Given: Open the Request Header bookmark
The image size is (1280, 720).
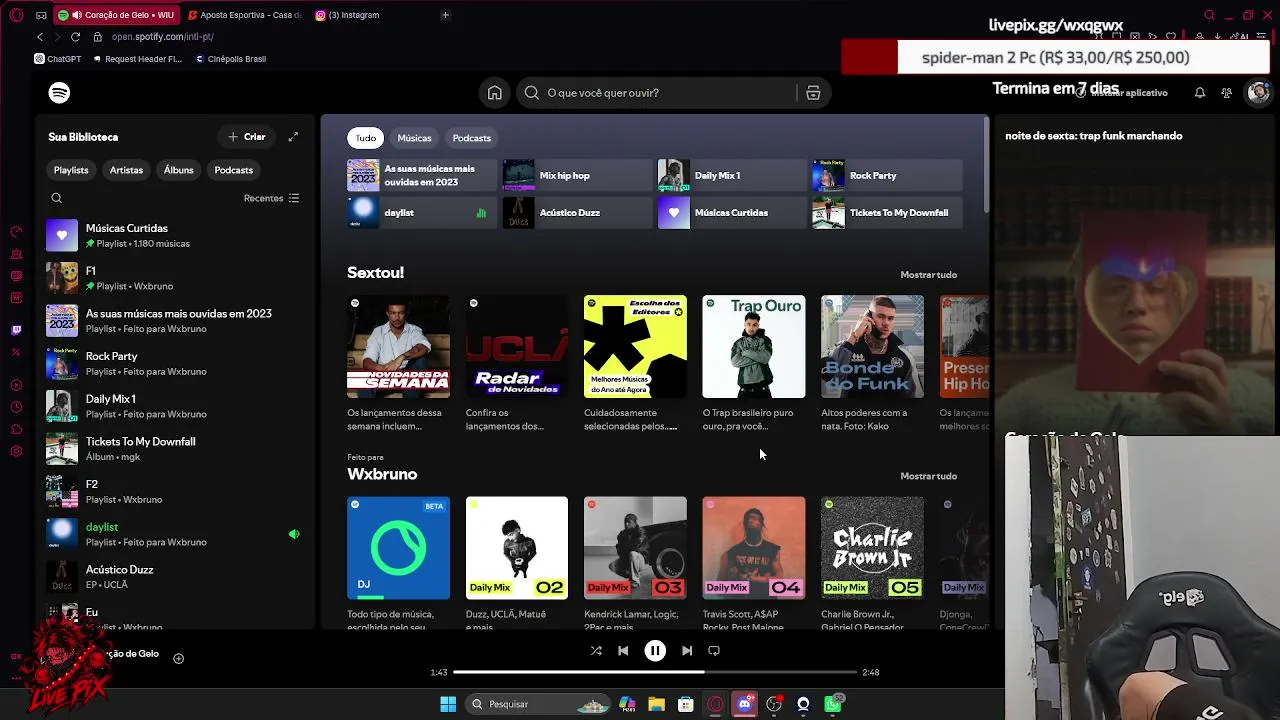Looking at the screenshot, I should pyautogui.click(x=137, y=59).
